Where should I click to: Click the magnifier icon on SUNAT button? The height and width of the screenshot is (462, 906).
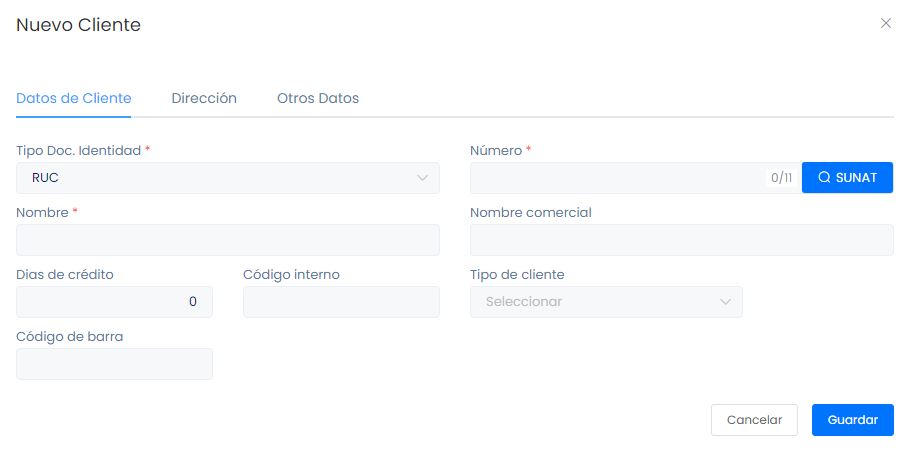coord(824,178)
